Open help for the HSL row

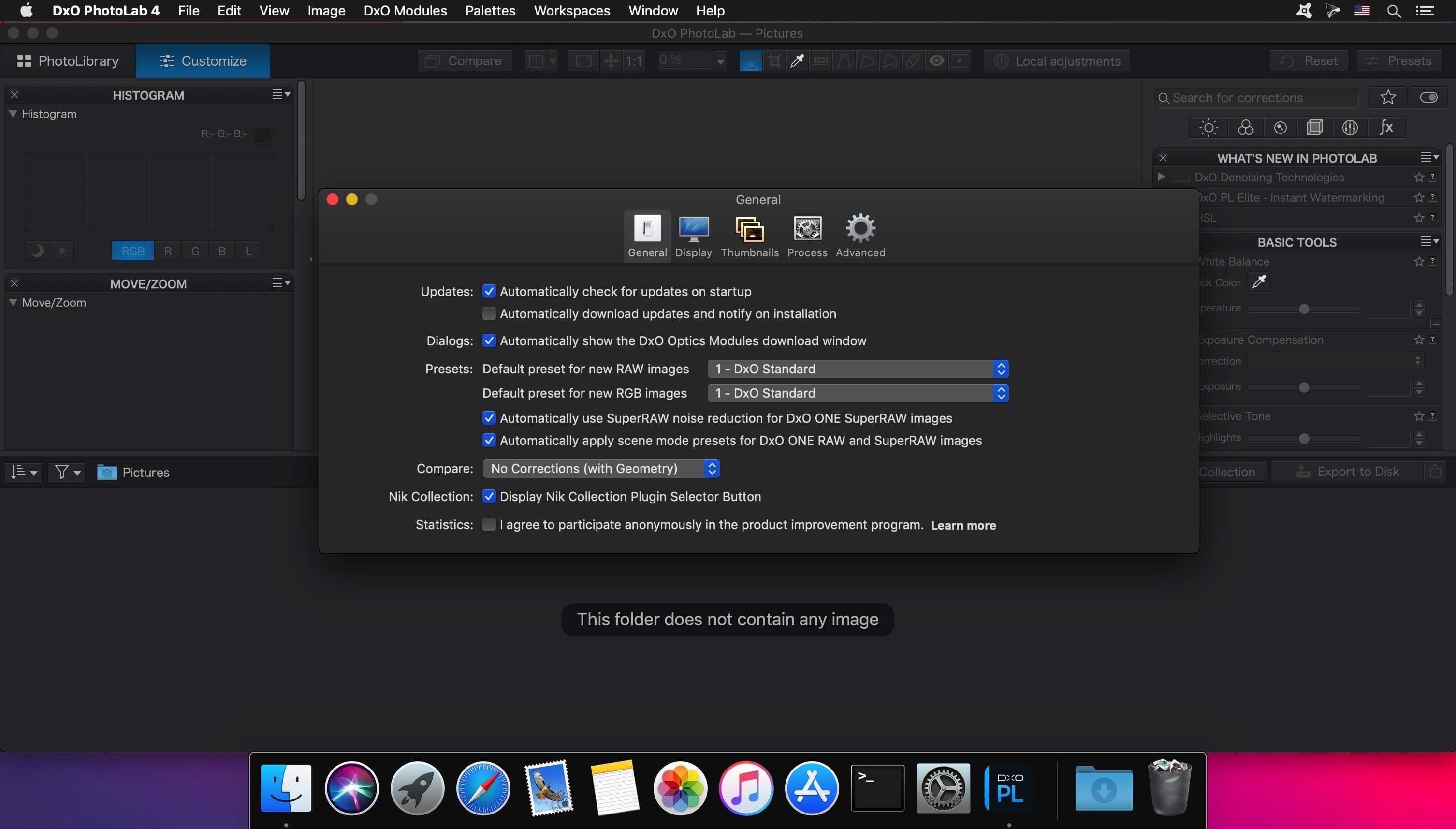point(1433,218)
